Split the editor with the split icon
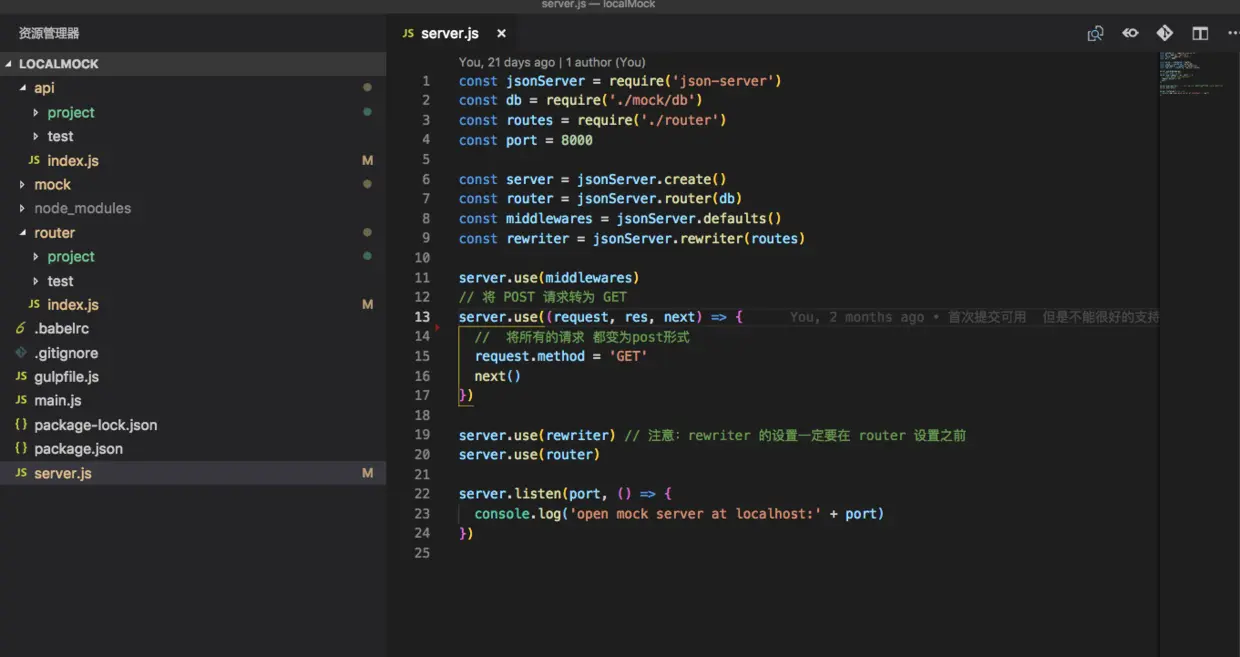The height and width of the screenshot is (657, 1240). (x=1200, y=33)
